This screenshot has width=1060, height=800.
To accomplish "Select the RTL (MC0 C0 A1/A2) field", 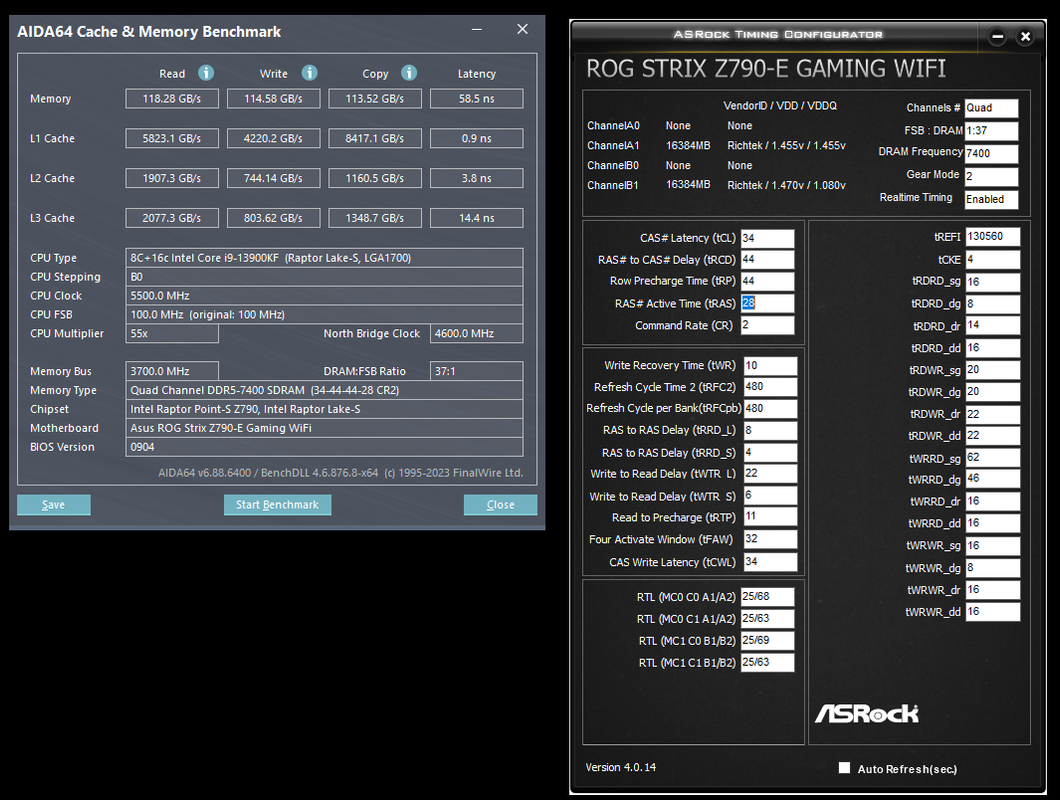I will pyautogui.click(x=767, y=597).
